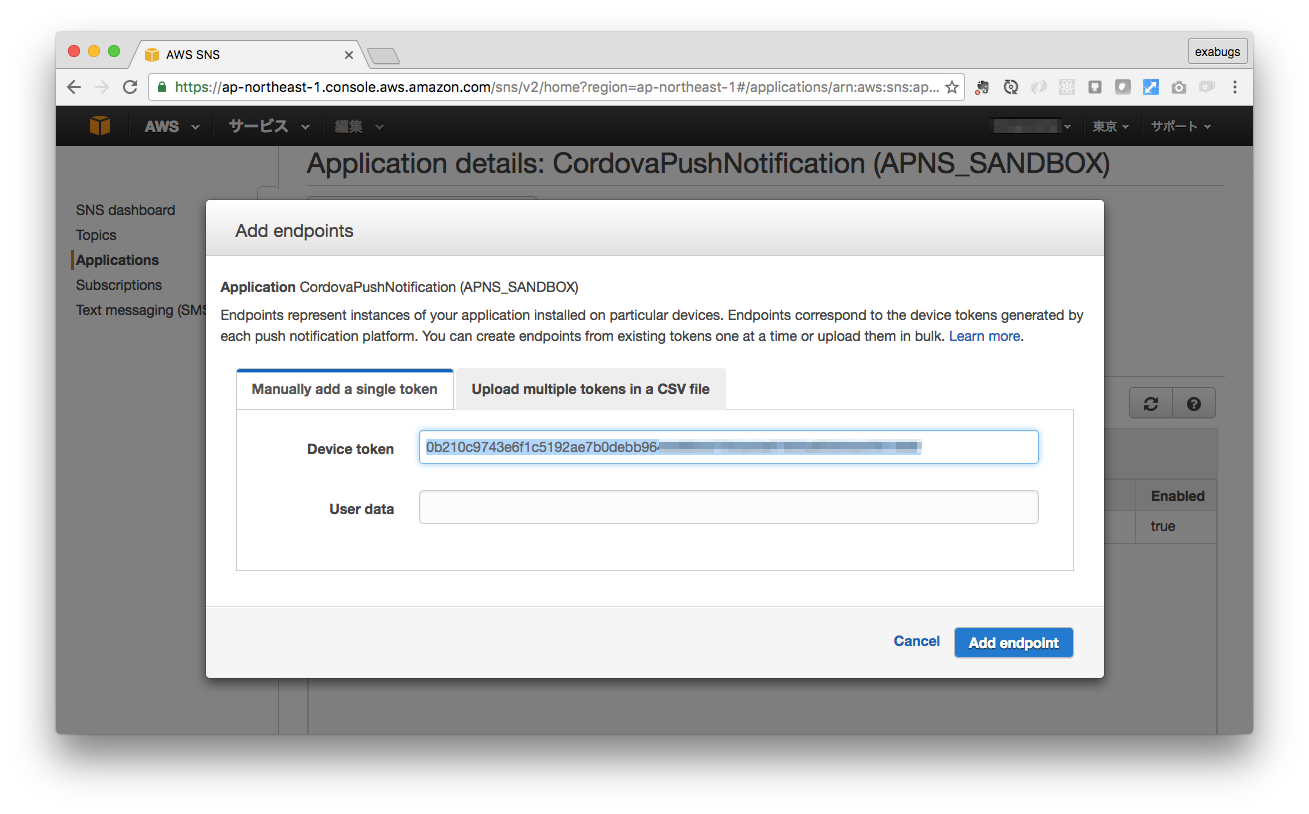The height and width of the screenshot is (814, 1309).
Task: Click the AWS cube logo icon
Action: tap(100, 126)
